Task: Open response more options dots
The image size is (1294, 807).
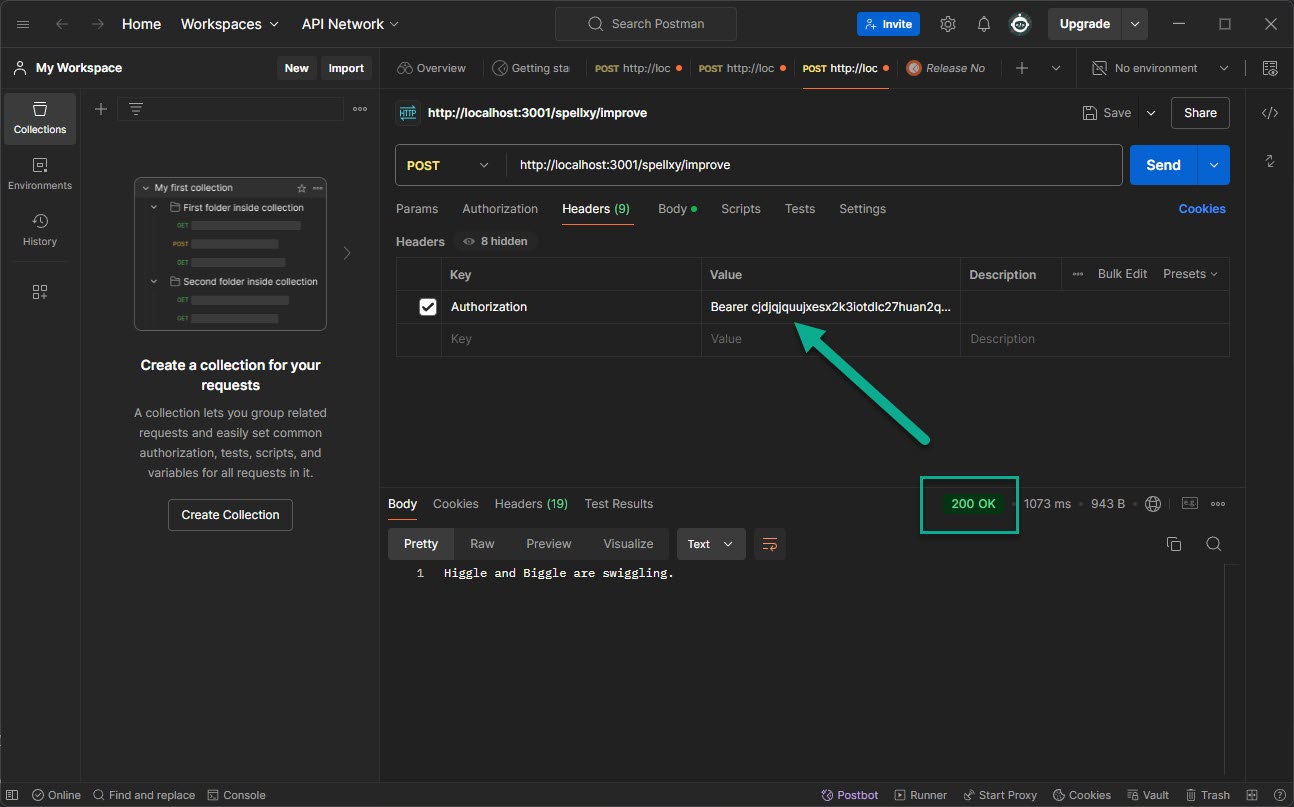Action: pos(1218,504)
